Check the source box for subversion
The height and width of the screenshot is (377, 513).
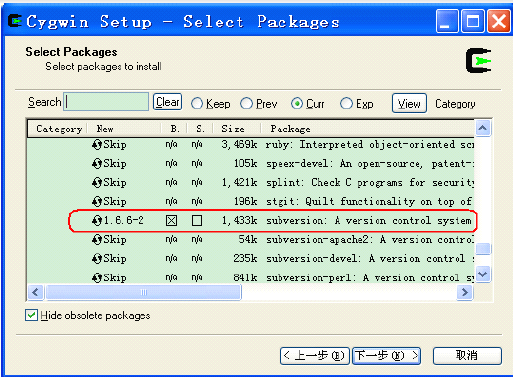[x=197, y=220]
